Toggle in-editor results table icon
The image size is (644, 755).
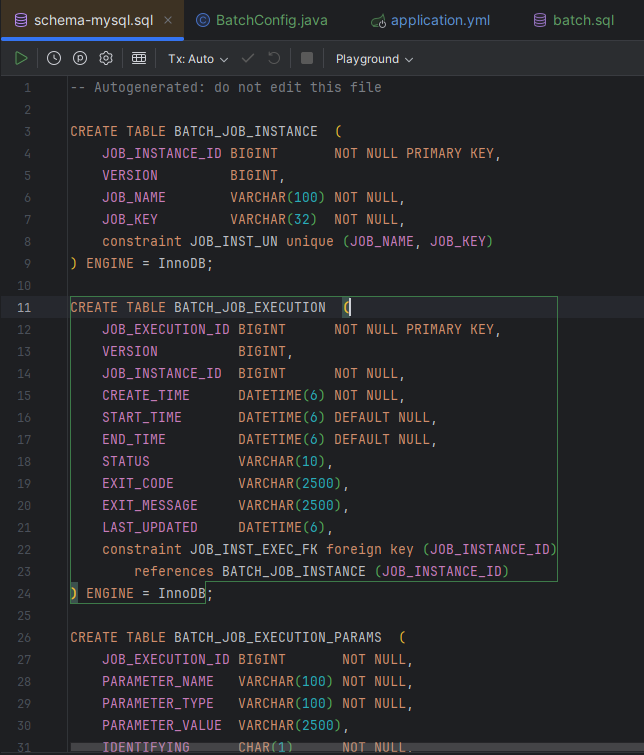pyautogui.click(x=139, y=59)
